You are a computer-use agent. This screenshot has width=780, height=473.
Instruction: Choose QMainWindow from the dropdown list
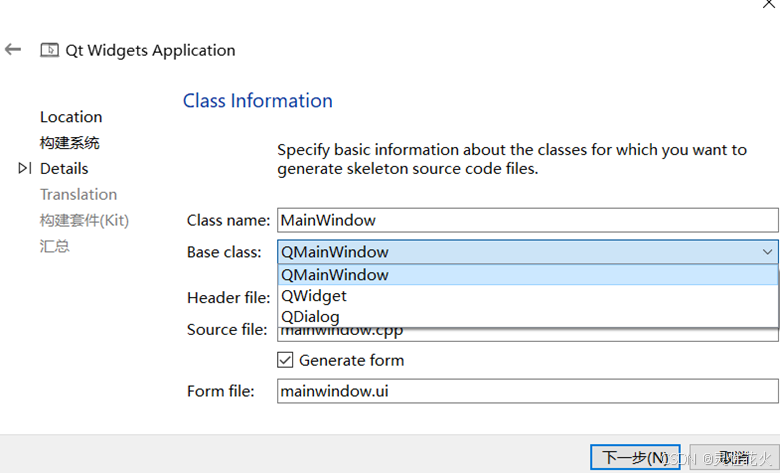pos(527,275)
